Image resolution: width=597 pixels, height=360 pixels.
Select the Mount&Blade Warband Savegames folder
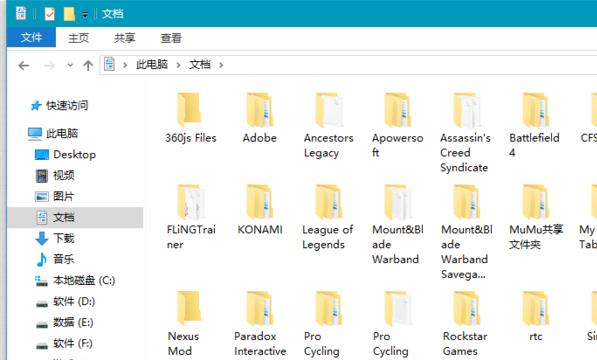tap(466, 232)
